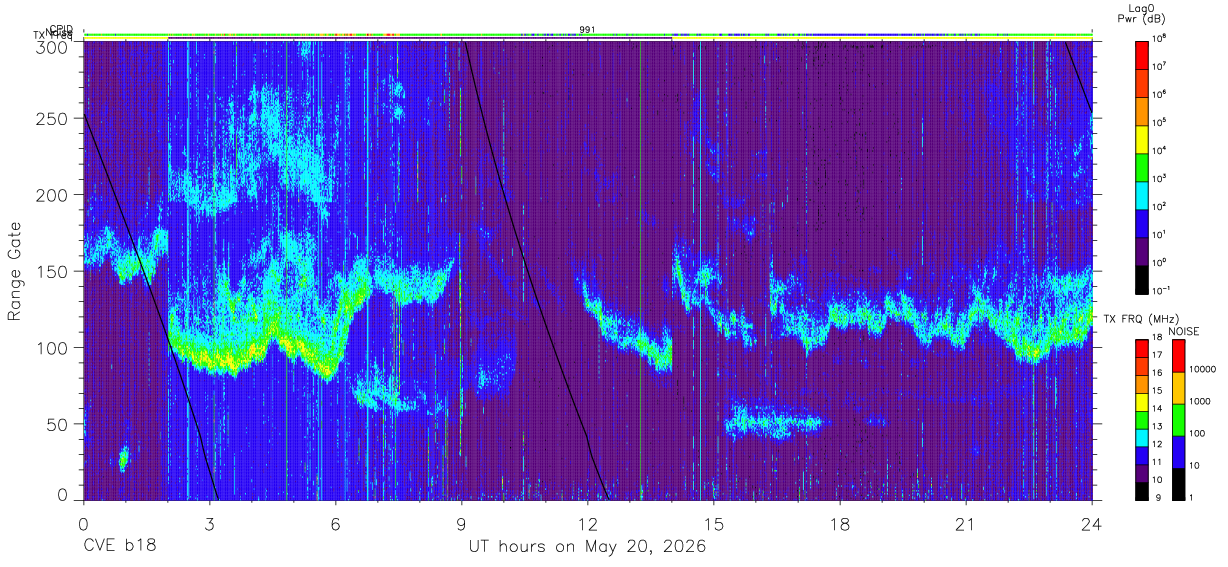Click the '991' CPID value above plot
Image resolution: width=1228 pixels, height=567 pixels.
[588, 29]
